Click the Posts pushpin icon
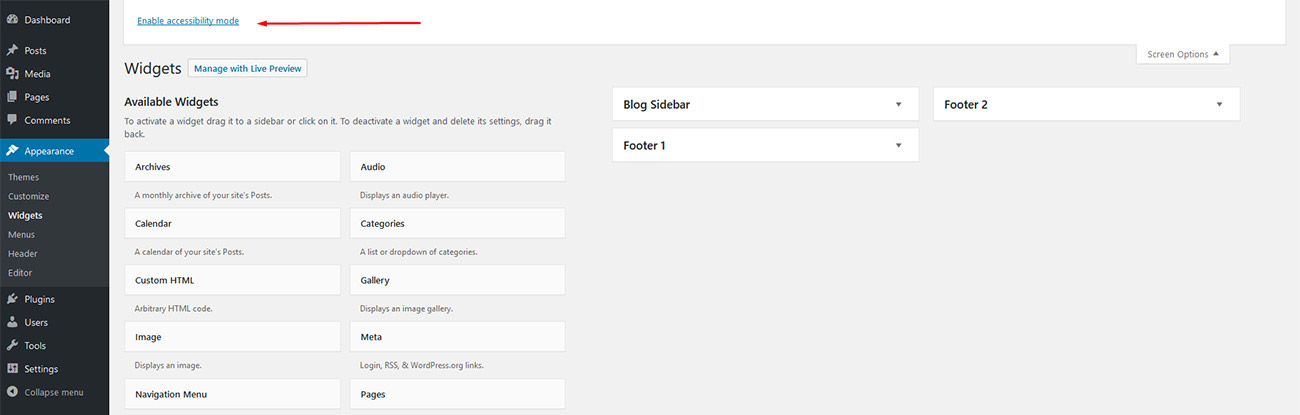1300x415 pixels. (12, 50)
